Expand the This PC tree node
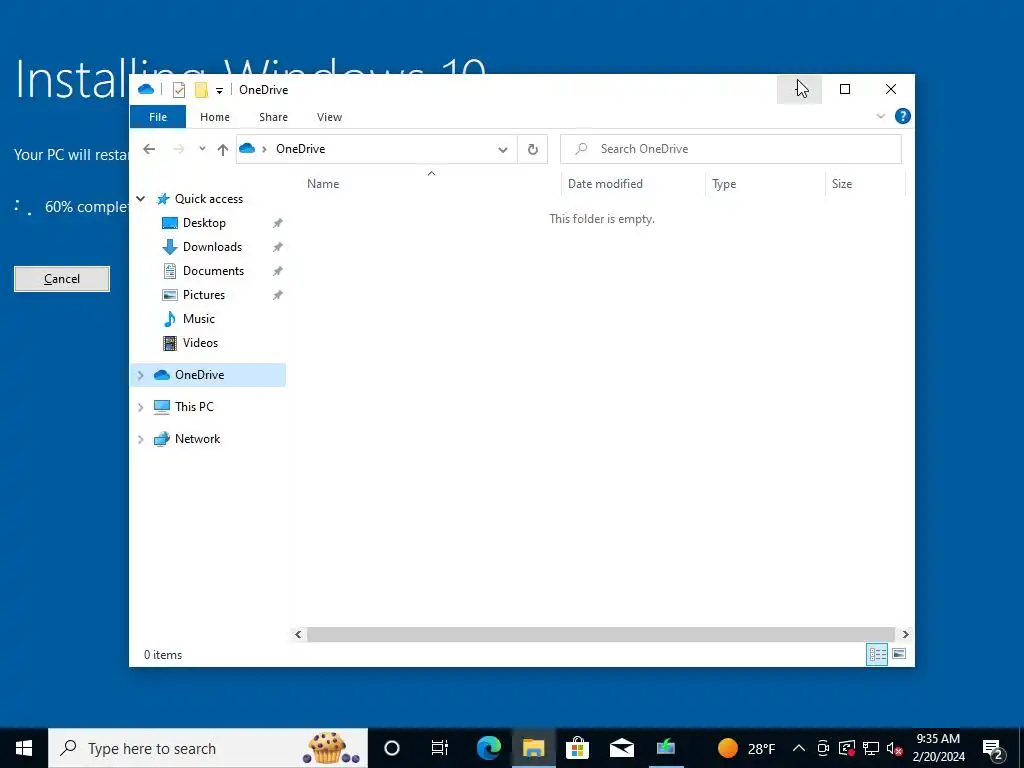 coord(140,407)
